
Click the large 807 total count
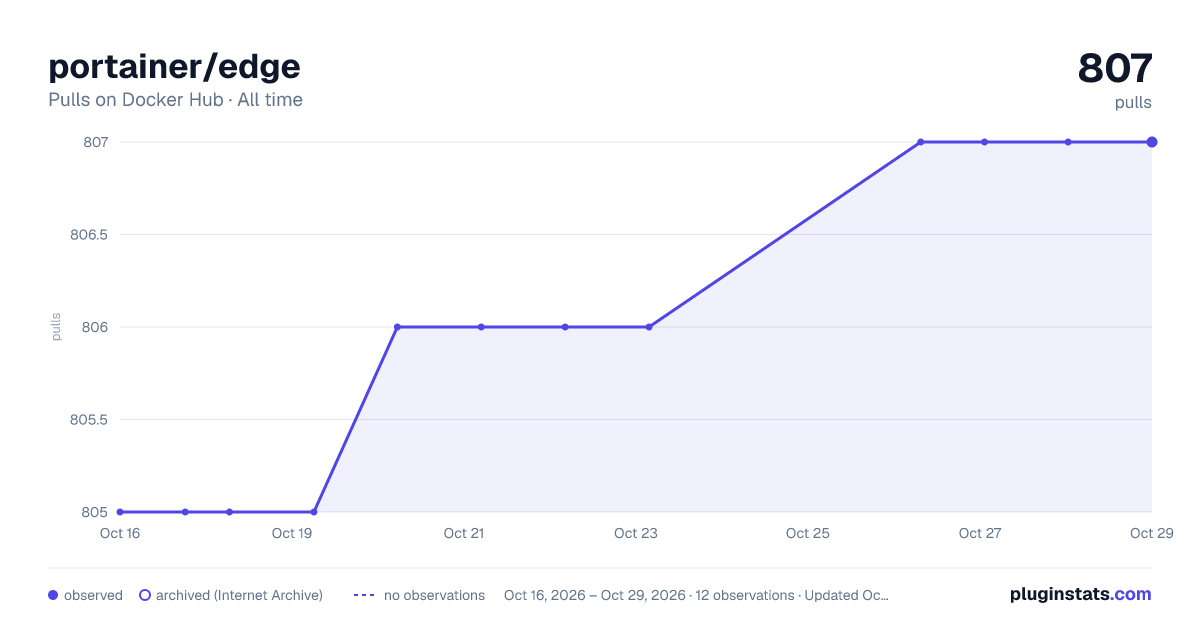(x=1115, y=68)
